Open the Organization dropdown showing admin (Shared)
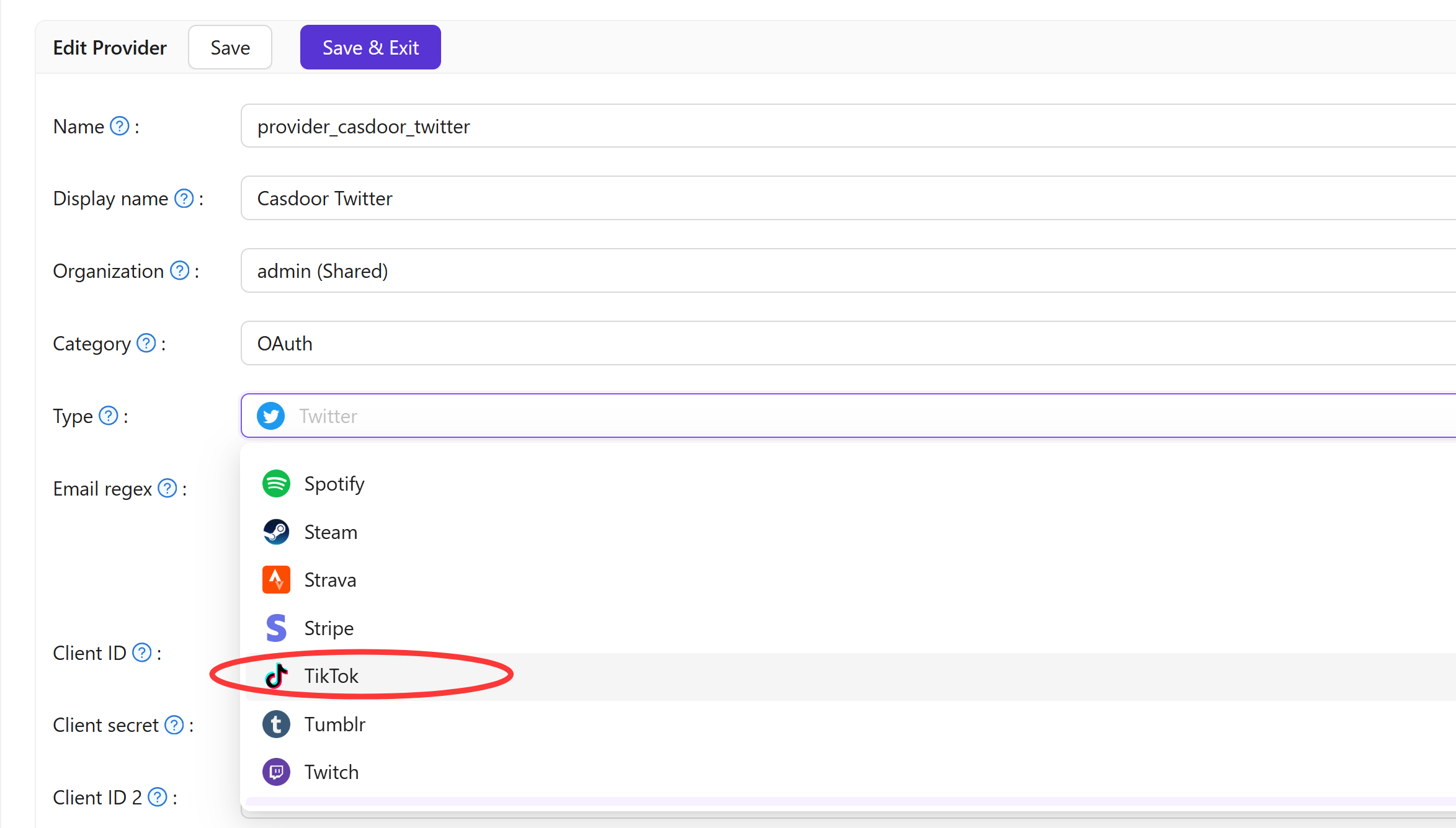The height and width of the screenshot is (828, 1456). tap(848, 270)
